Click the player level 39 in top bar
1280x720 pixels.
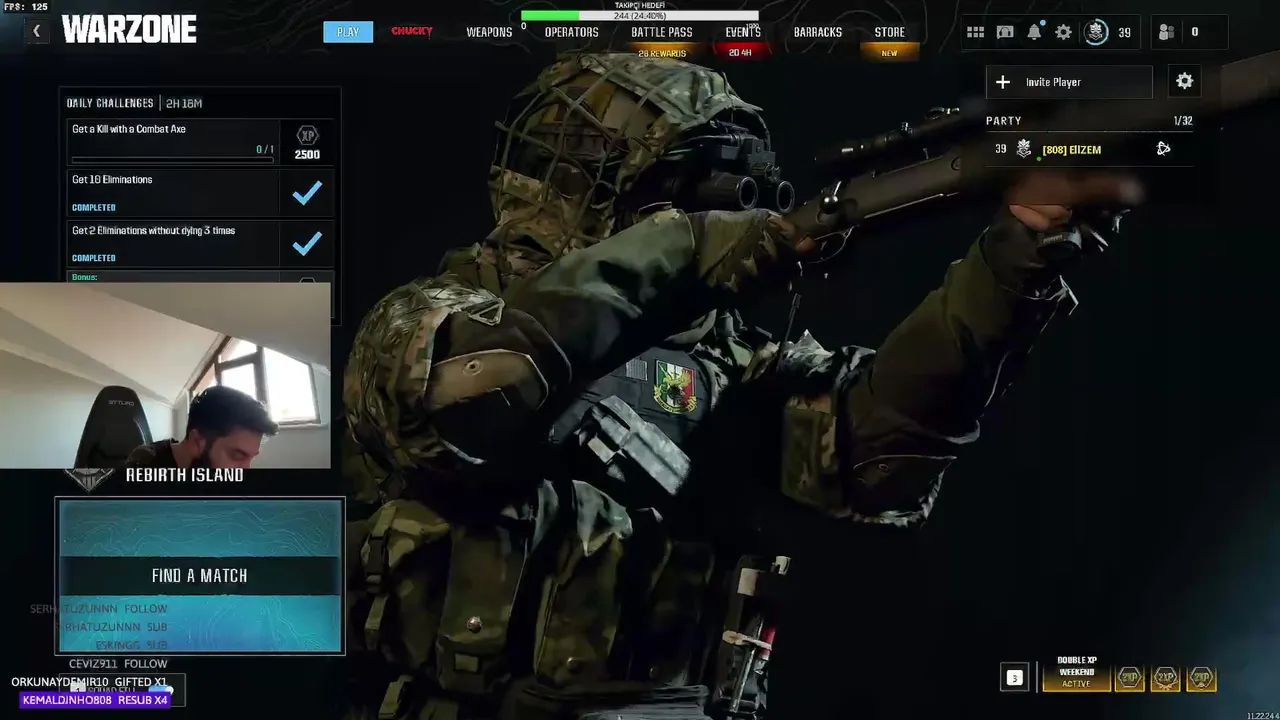[1124, 32]
